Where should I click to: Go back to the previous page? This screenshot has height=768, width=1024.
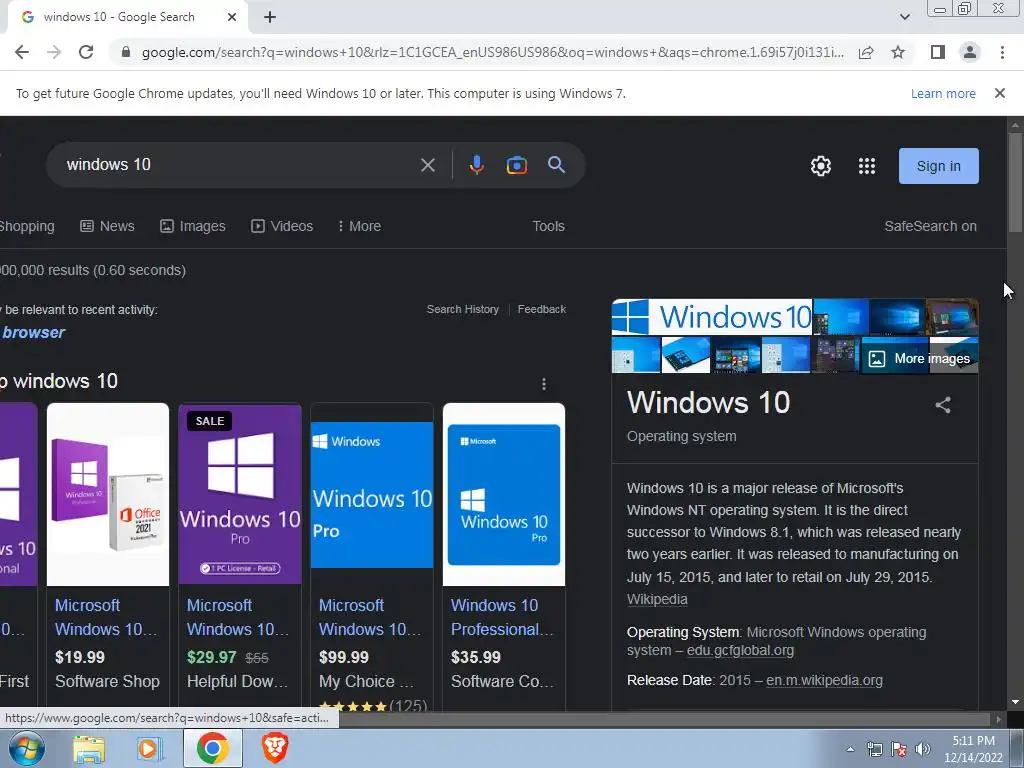coord(22,52)
